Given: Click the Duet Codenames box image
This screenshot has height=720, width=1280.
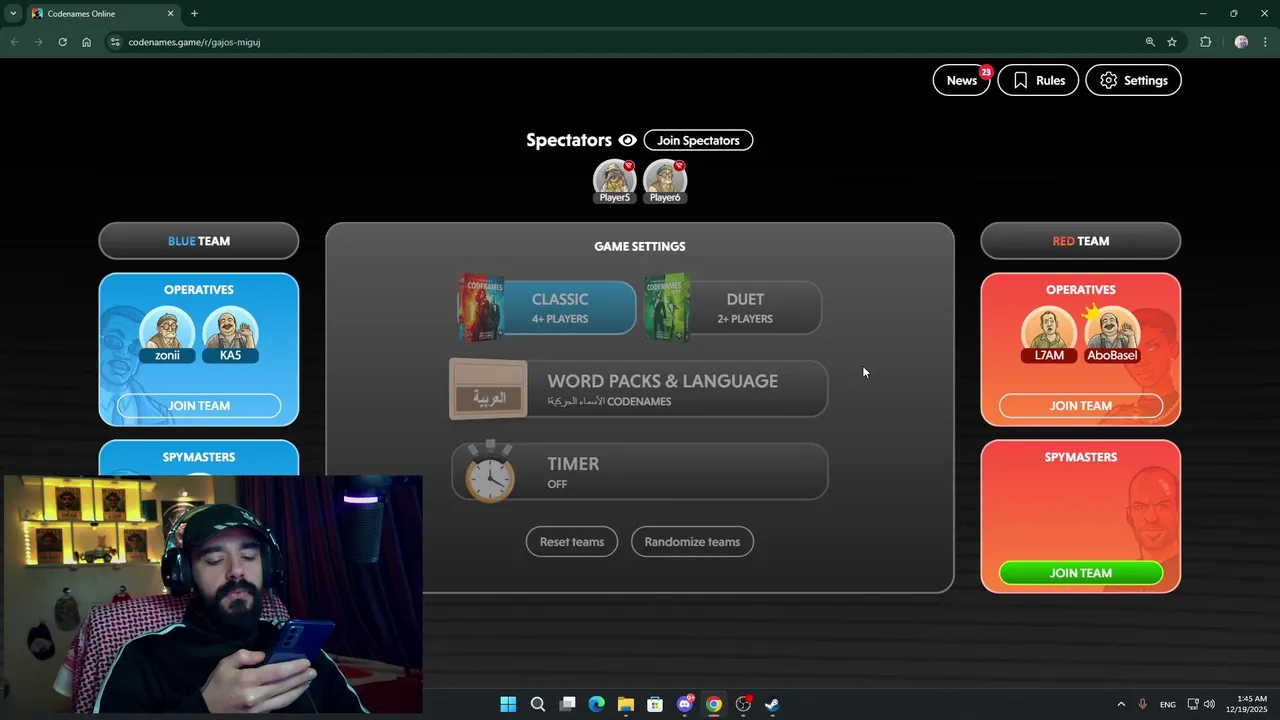Looking at the screenshot, I should (x=667, y=308).
